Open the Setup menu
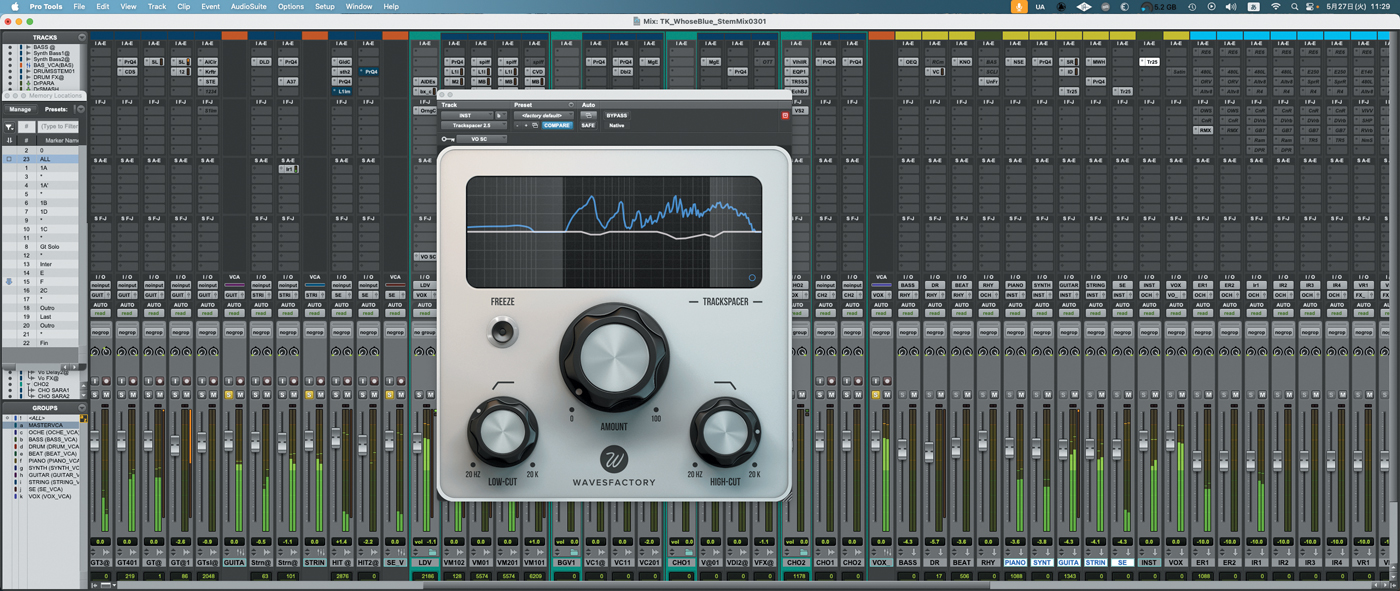Viewport: 1400px width, 591px height. pos(325,6)
